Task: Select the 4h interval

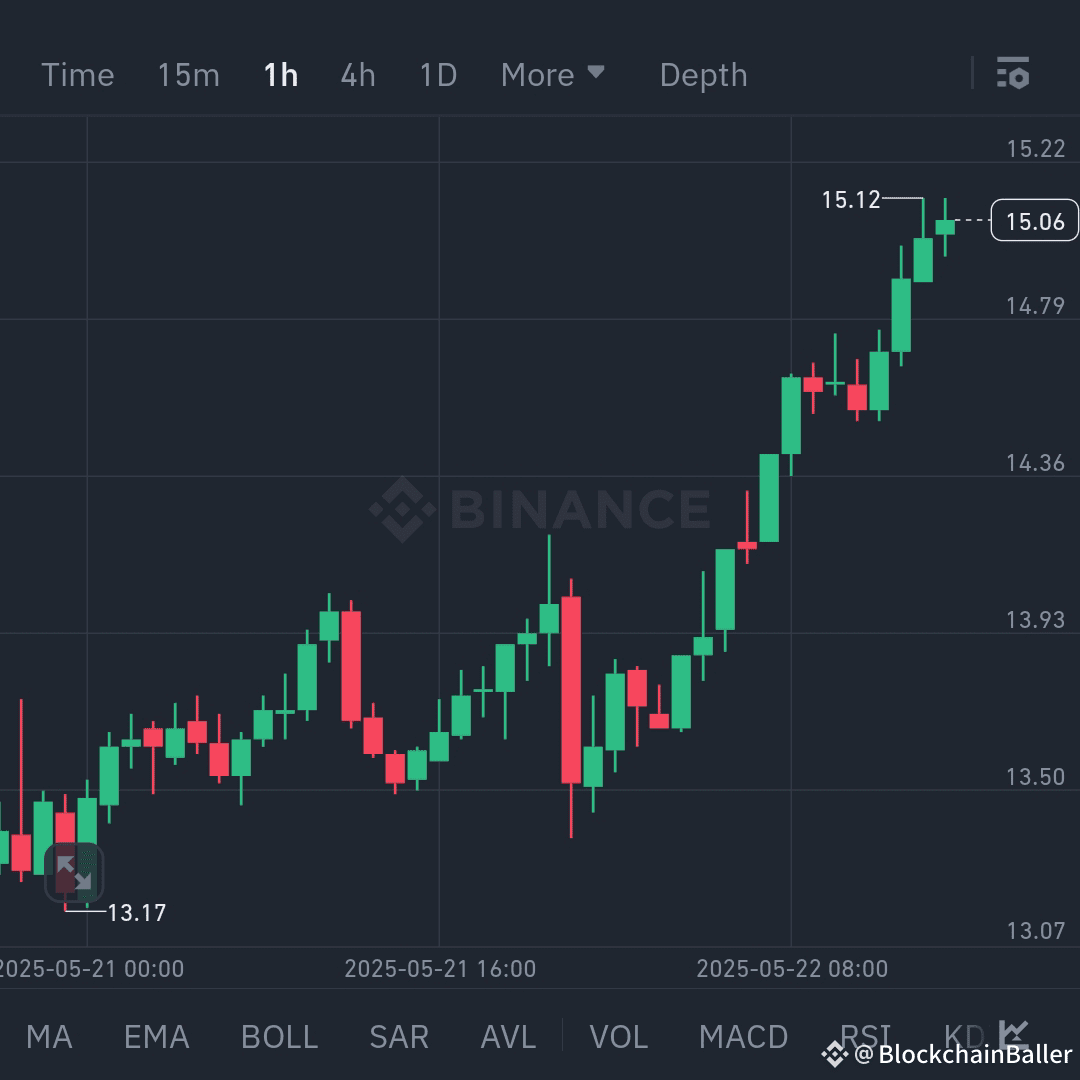Action: 357,74
